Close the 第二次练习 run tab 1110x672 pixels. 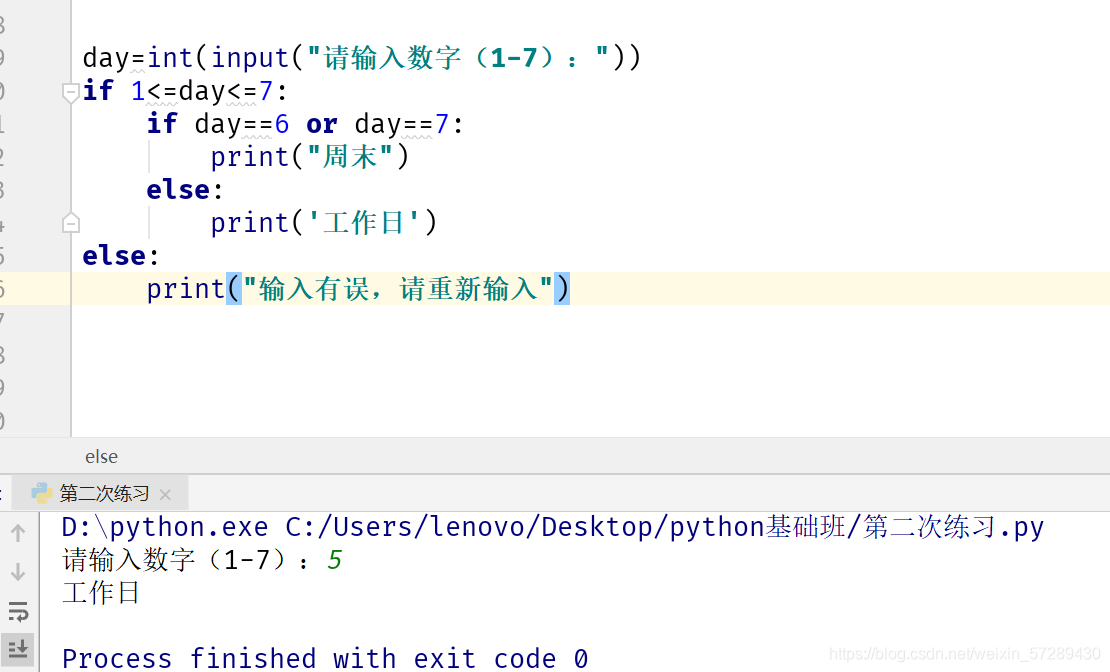pyautogui.click(x=166, y=494)
